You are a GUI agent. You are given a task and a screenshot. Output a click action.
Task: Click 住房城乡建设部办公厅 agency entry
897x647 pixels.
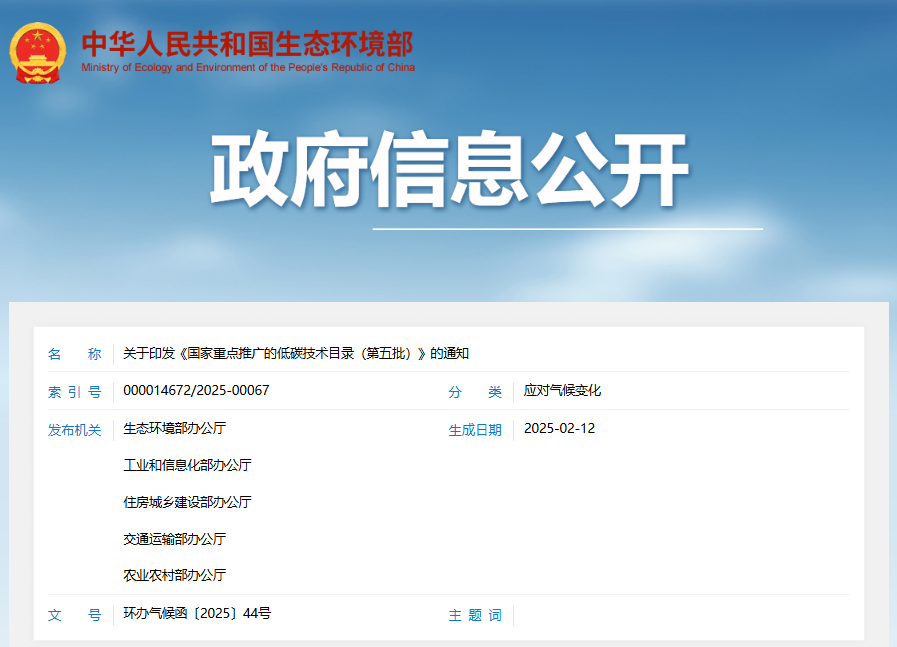coord(187,502)
